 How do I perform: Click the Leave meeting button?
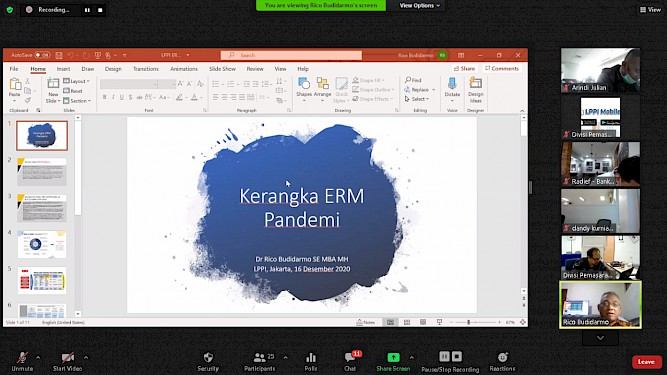tap(646, 362)
